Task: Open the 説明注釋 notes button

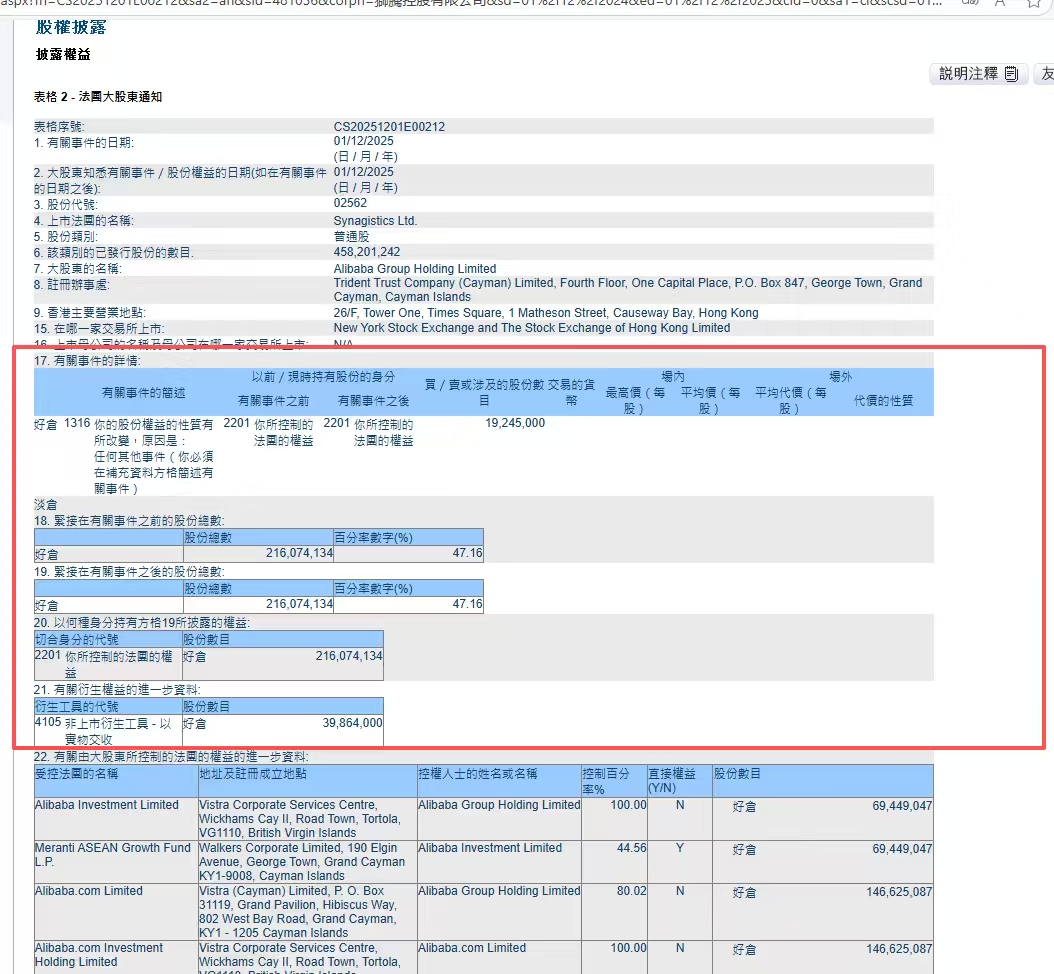Action: coord(978,74)
